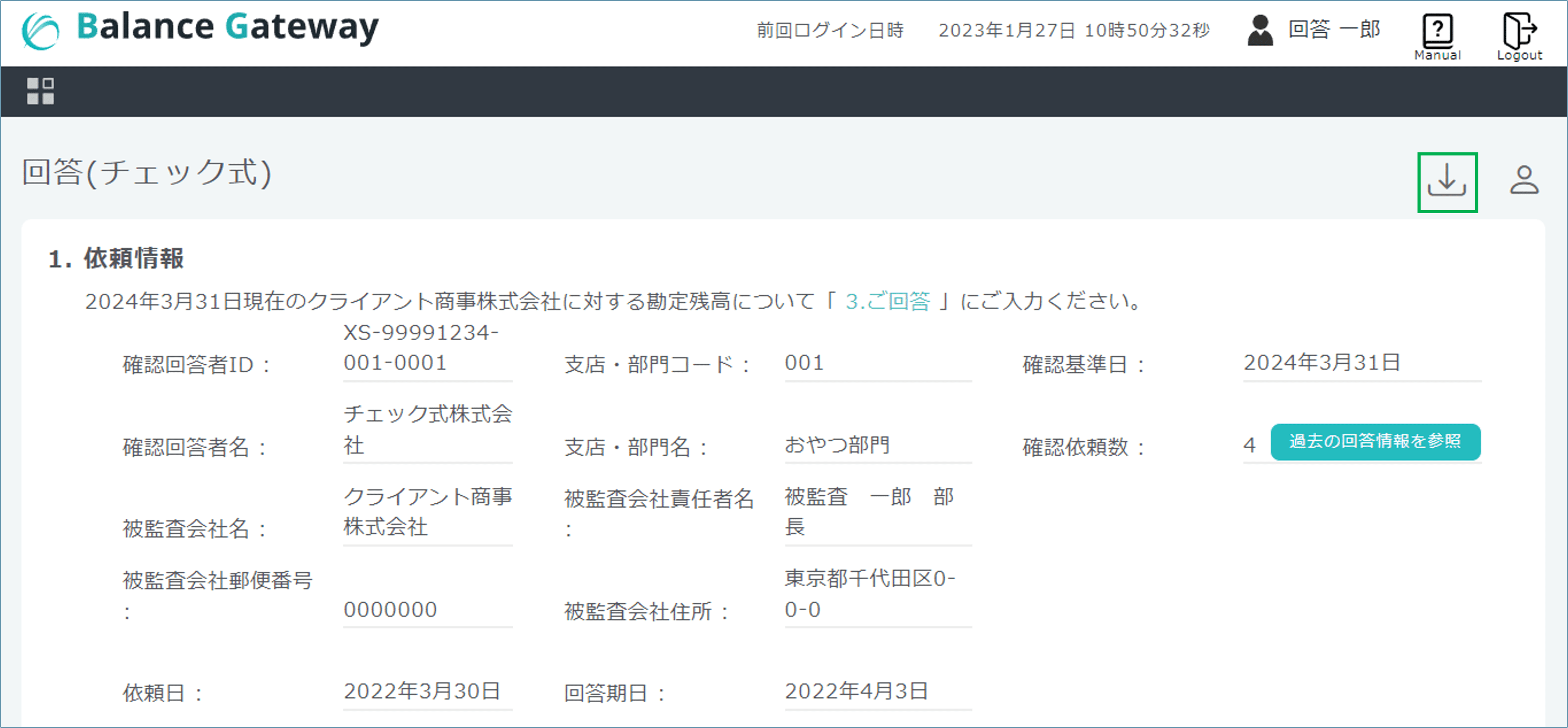
Task: Click the 確認回答者名 value field
Action: (428, 430)
